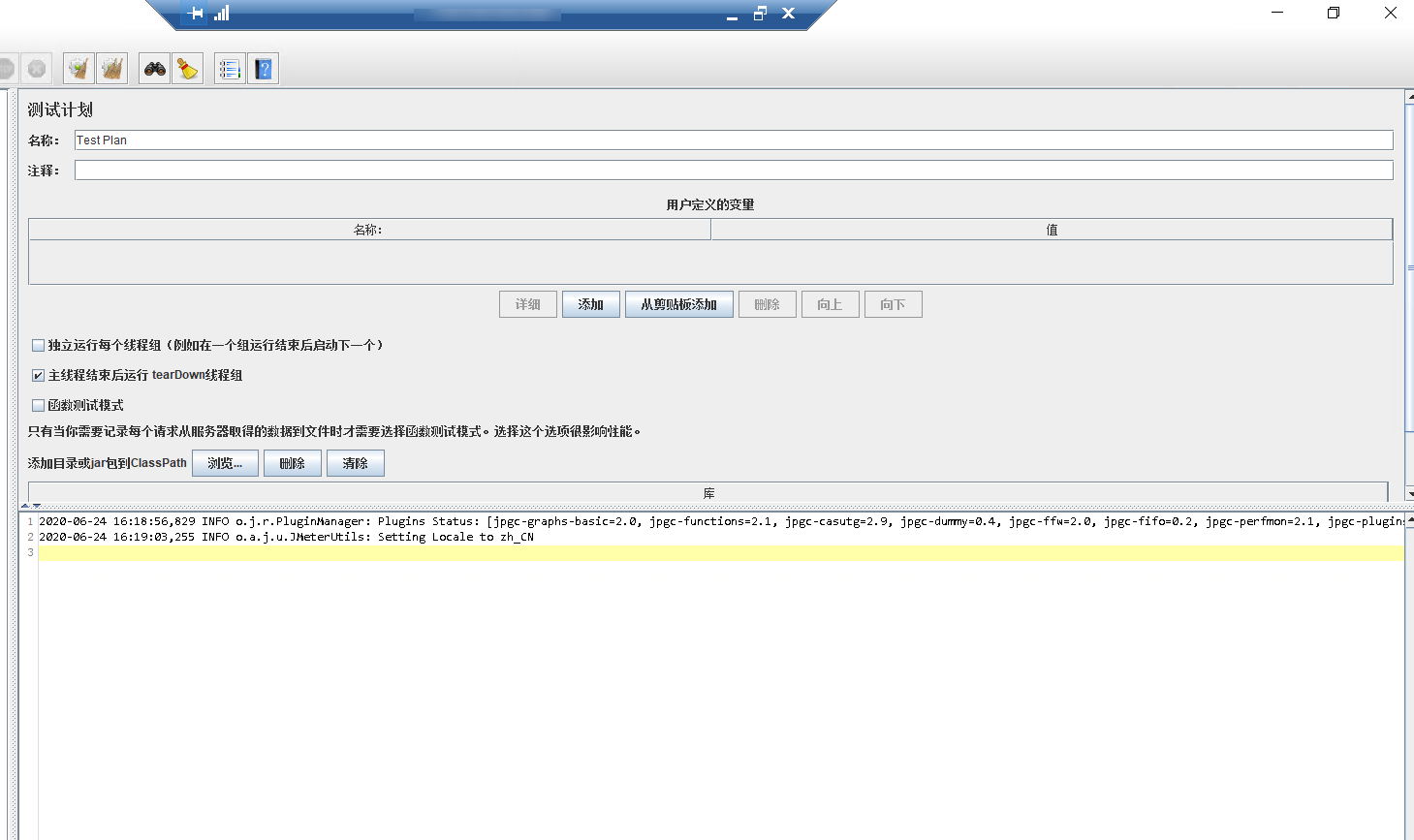Enable the 函数测试模式 checkbox
Image resolution: width=1414 pixels, height=840 pixels.
click(x=38, y=405)
